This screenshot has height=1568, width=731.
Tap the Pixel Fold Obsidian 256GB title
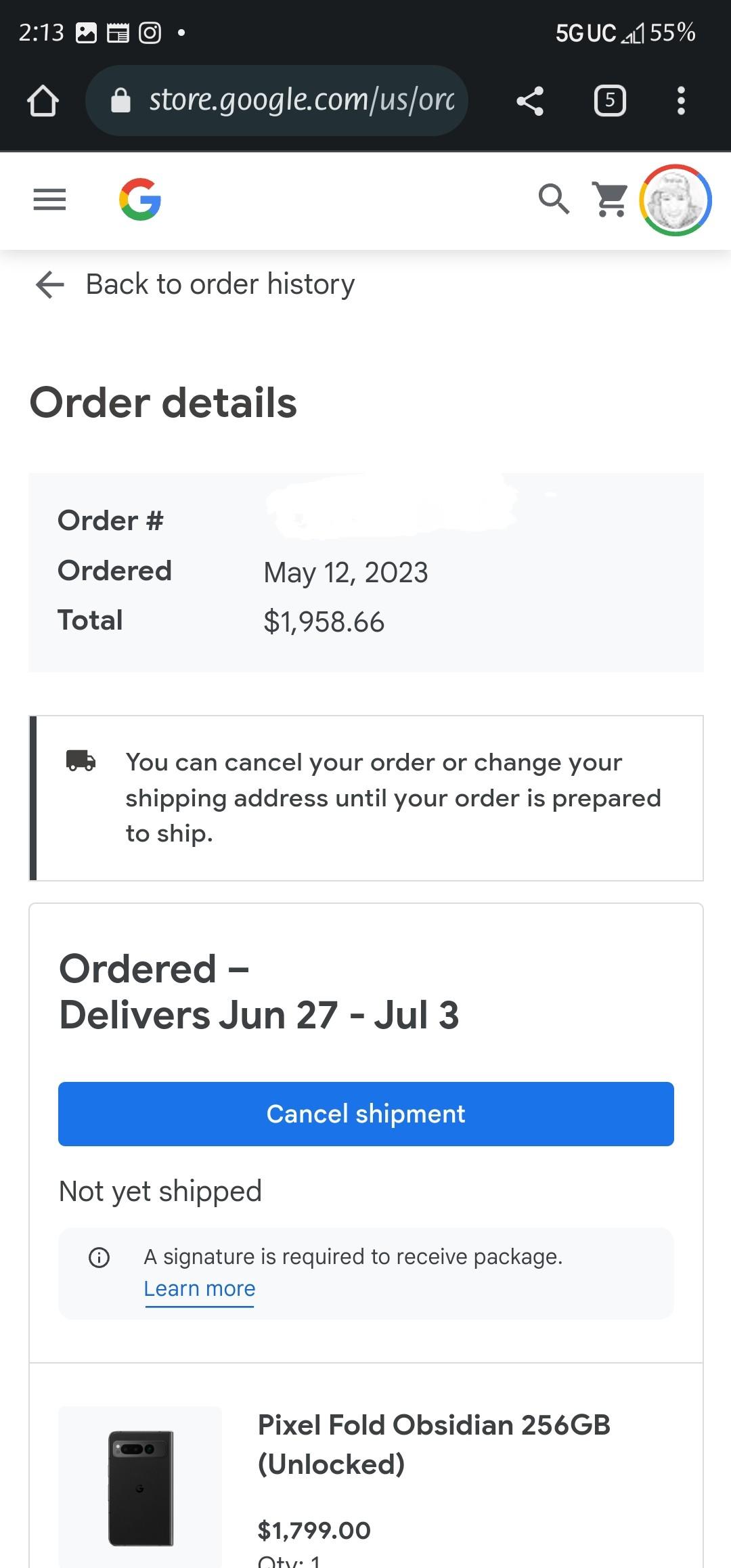434,1444
